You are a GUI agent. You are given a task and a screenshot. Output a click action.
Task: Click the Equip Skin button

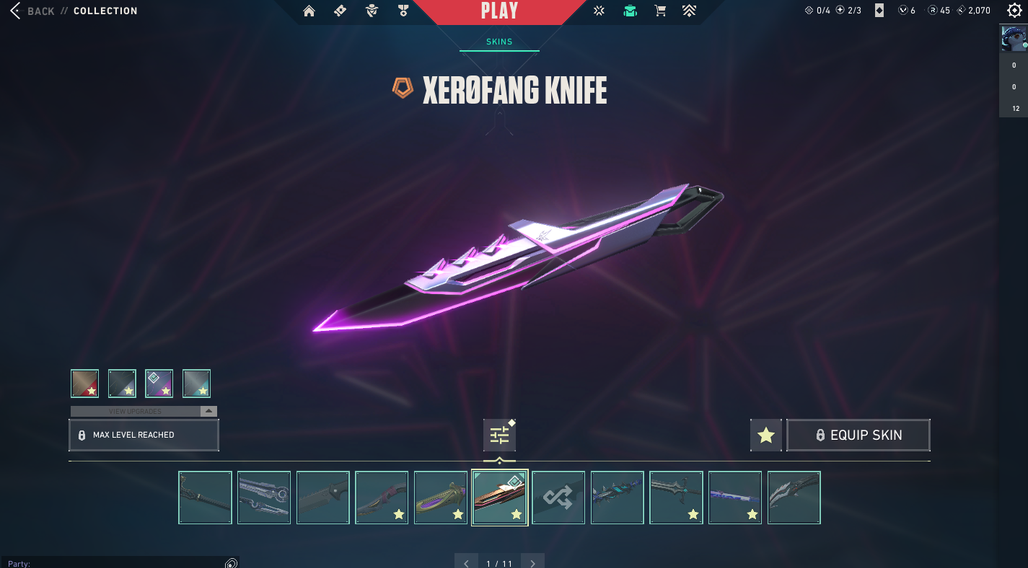(x=858, y=435)
